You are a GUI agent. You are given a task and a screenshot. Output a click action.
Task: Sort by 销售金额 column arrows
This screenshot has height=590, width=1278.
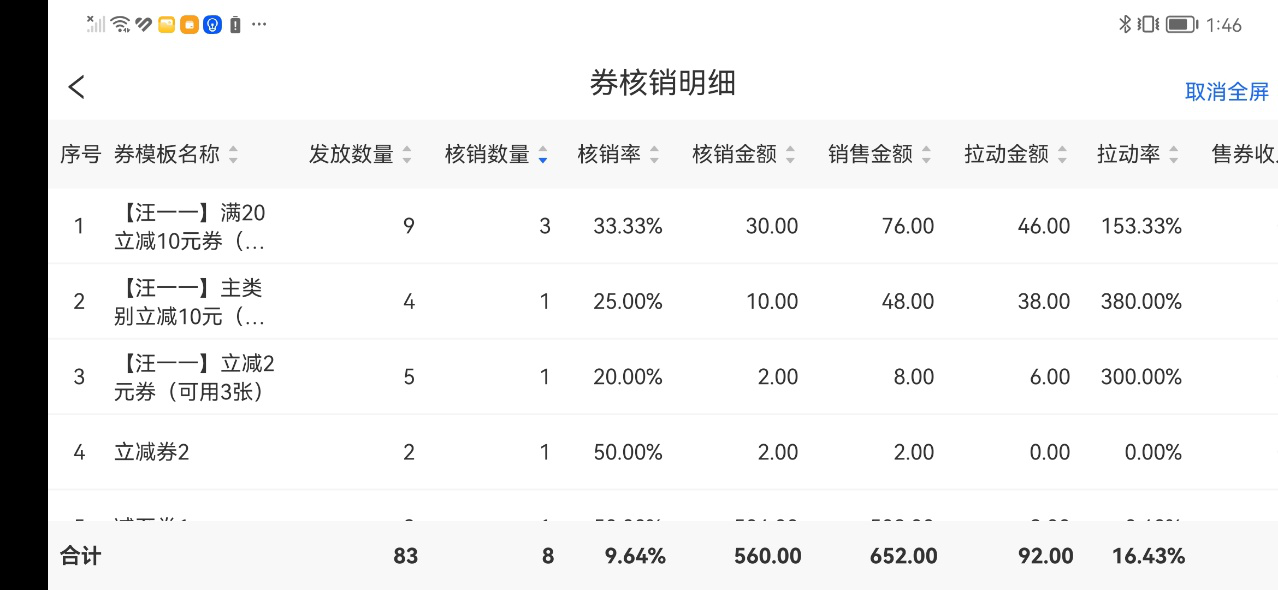coord(926,155)
